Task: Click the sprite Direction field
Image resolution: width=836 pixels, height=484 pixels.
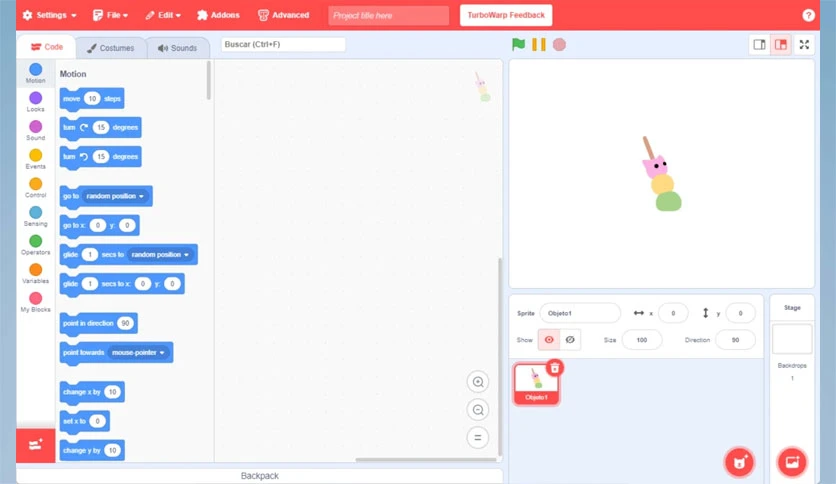Action: click(x=735, y=340)
